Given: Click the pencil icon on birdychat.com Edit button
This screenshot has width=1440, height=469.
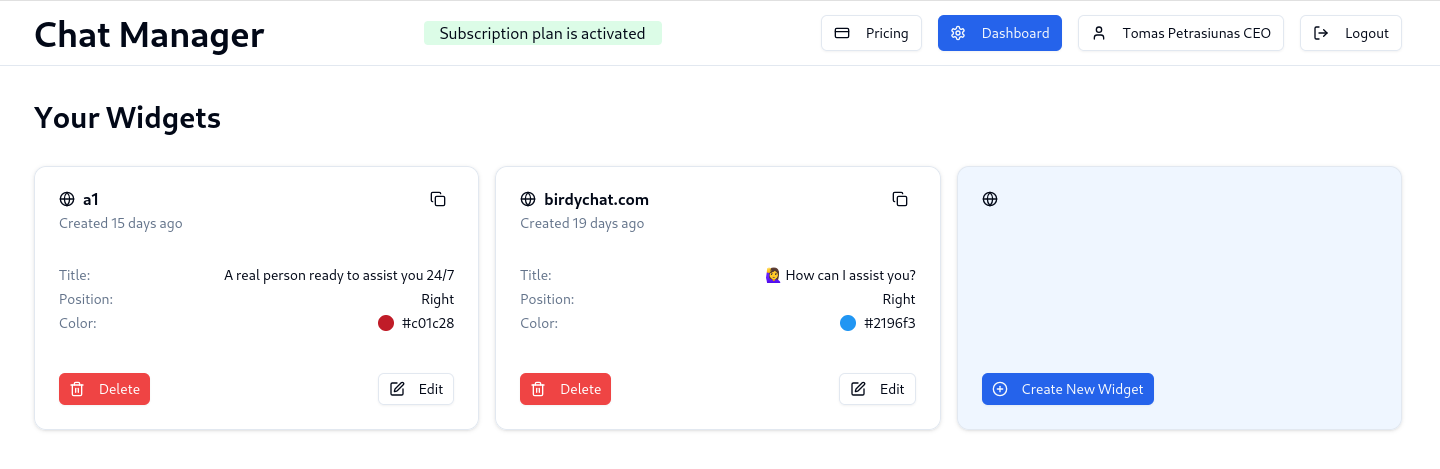Looking at the screenshot, I should click(x=858, y=389).
